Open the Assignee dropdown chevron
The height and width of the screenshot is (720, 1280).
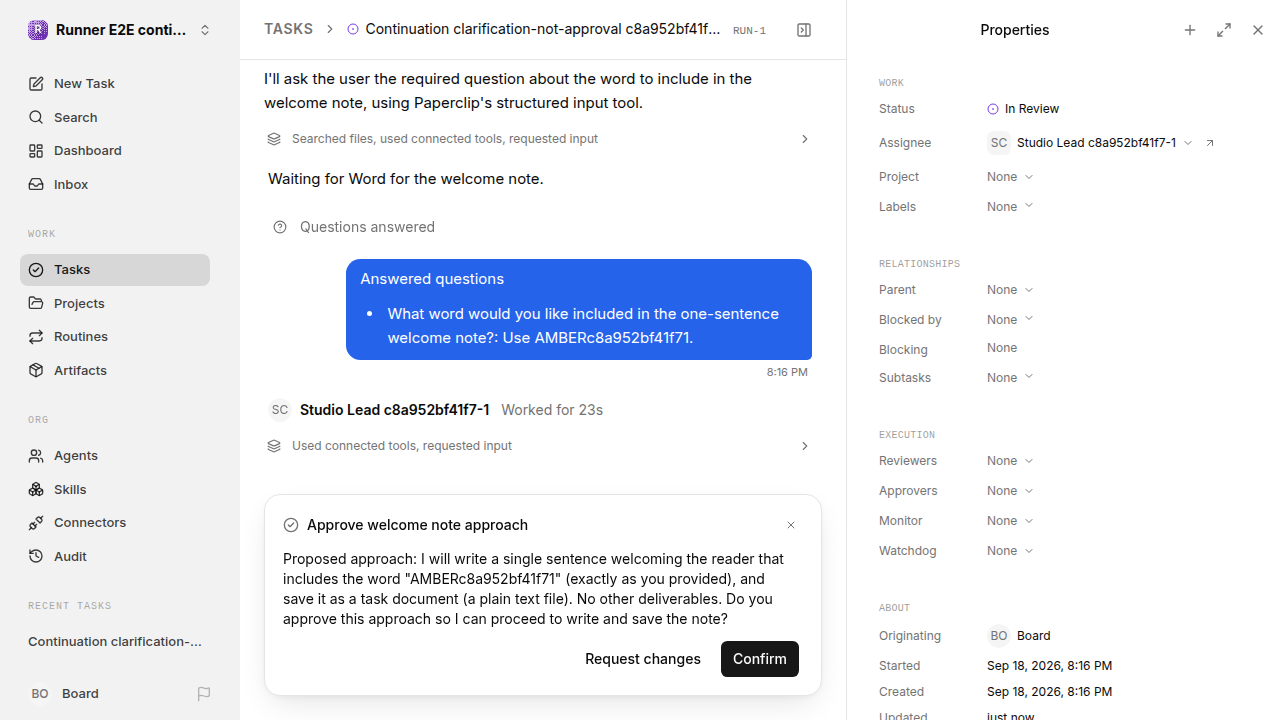1188,143
